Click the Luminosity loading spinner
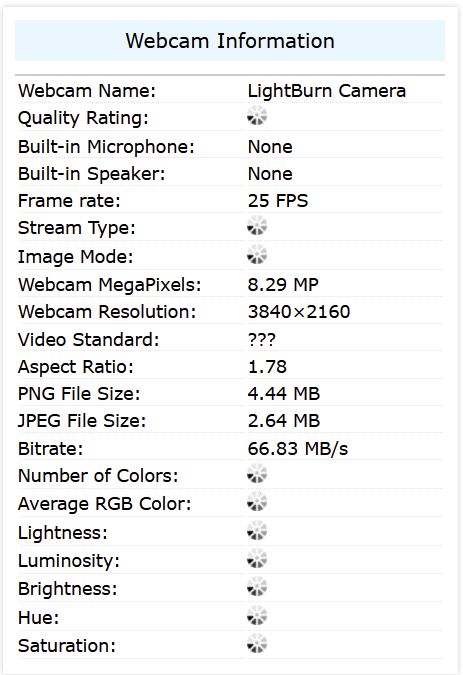The width and height of the screenshot is (463, 675). 257,558
